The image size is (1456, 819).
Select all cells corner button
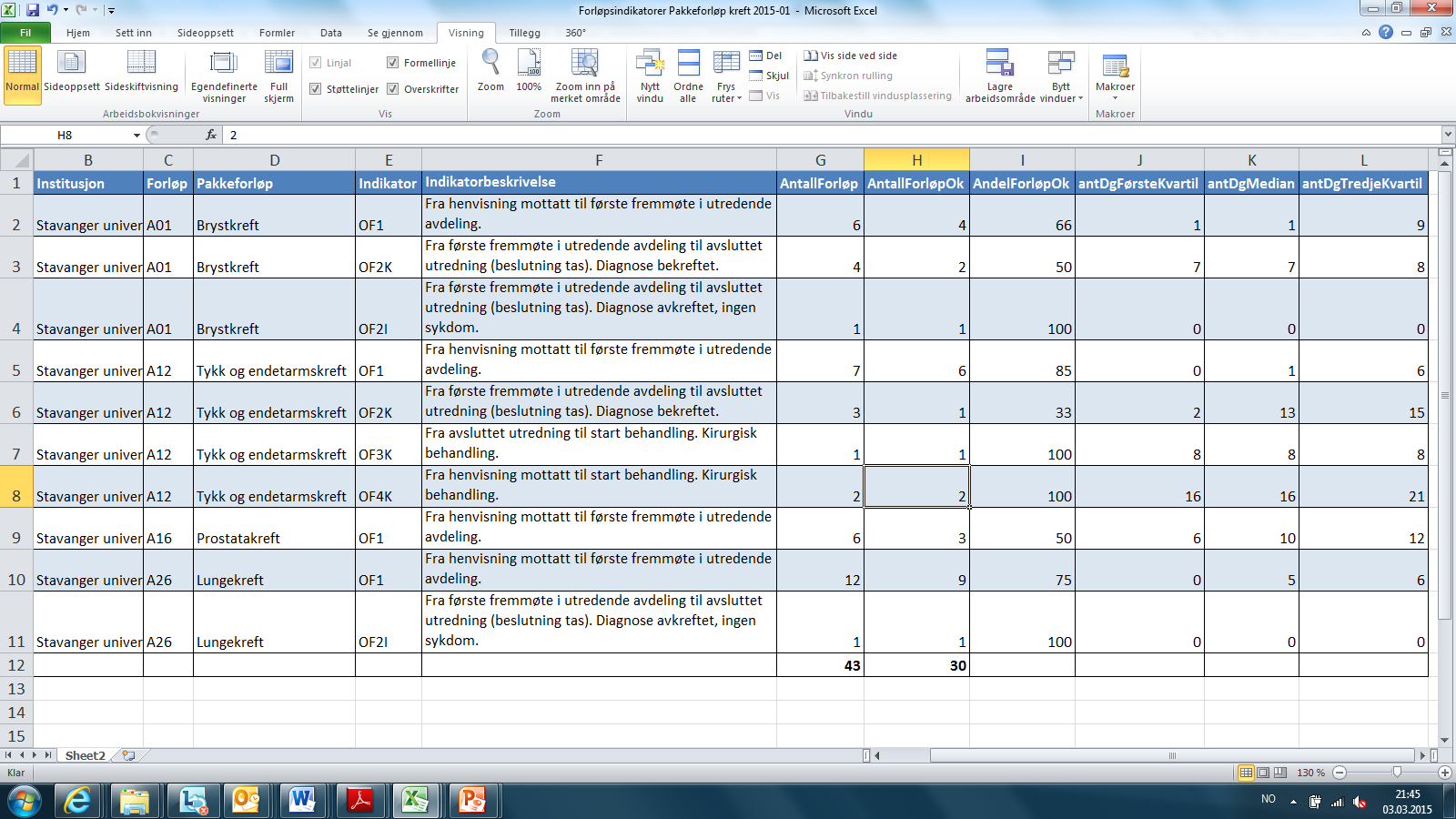click(16, 159)
